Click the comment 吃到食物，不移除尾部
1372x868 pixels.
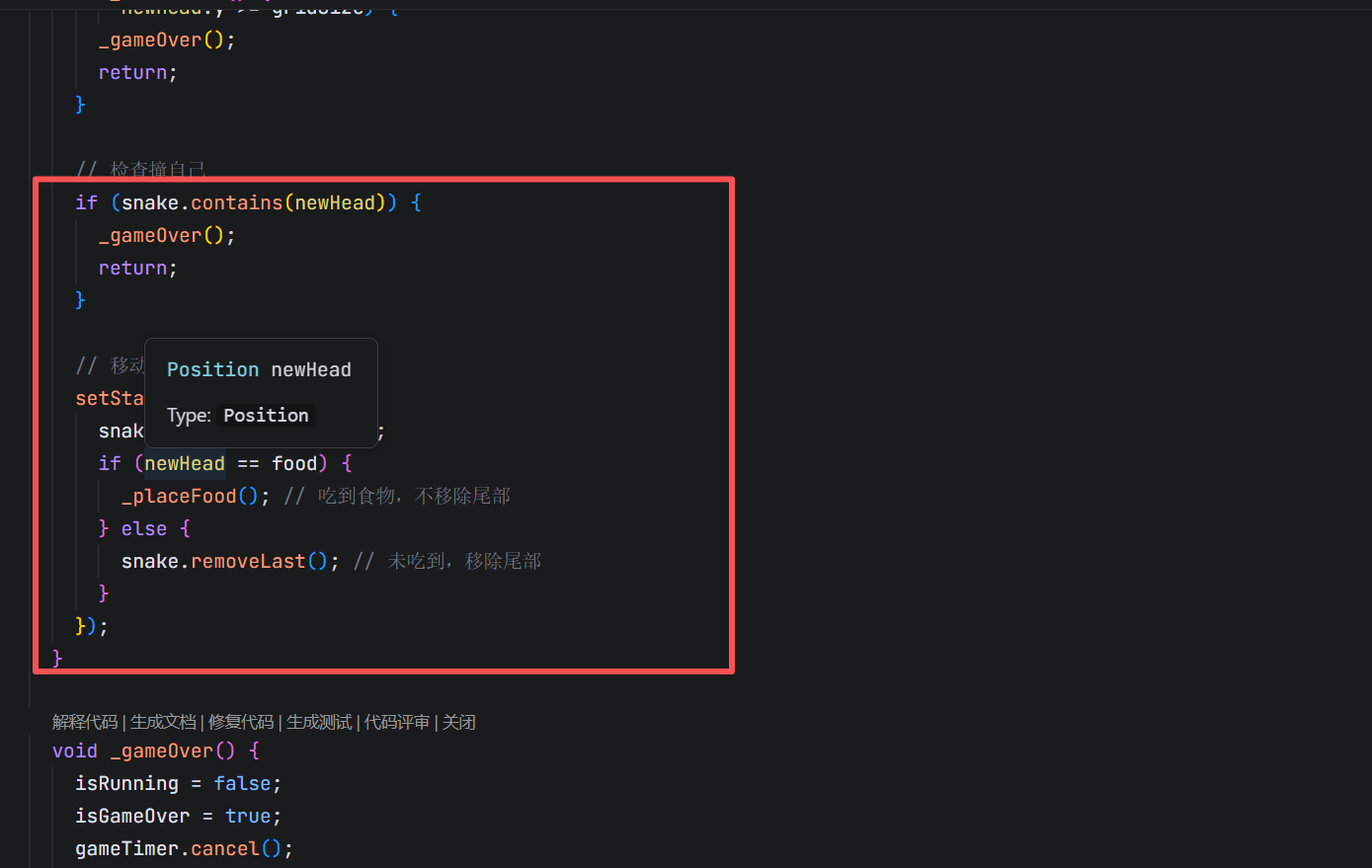point(397,496)
